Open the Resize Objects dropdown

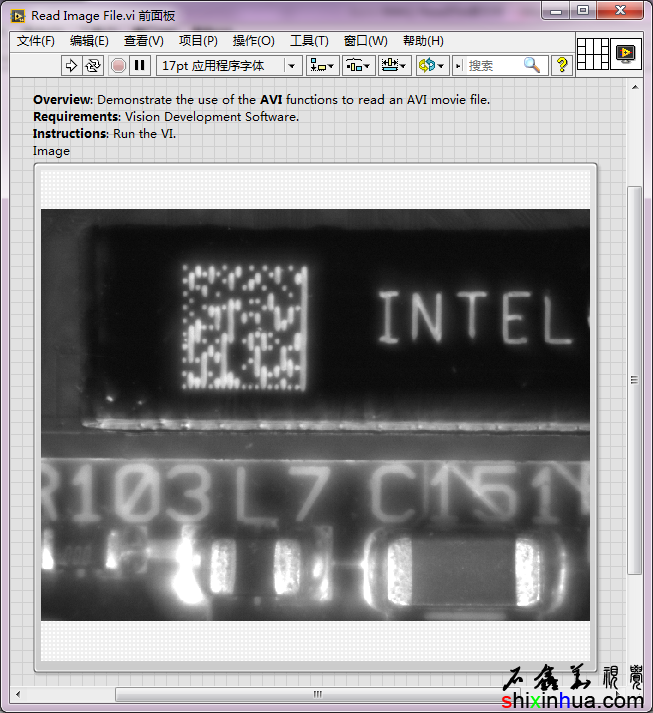(394, 65)
